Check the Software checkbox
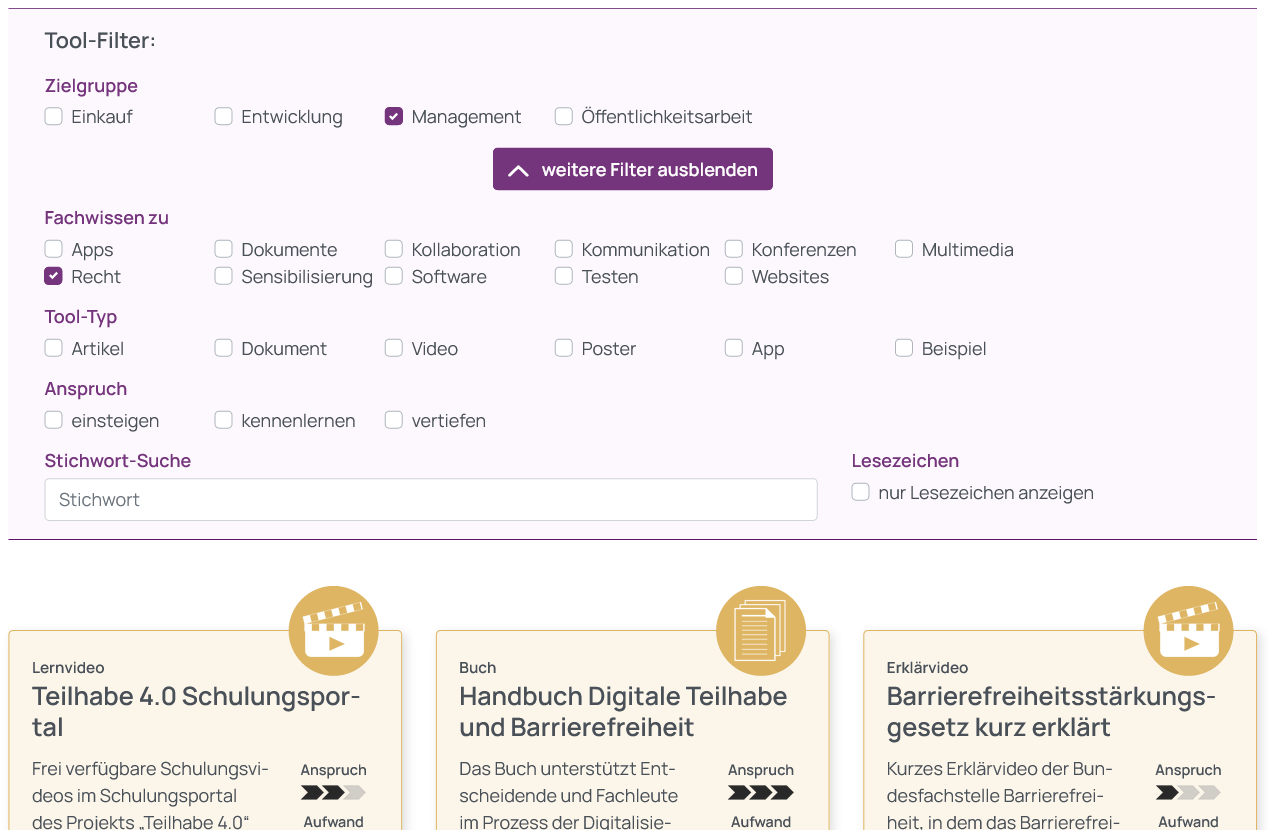1276x834 pixels. point(394,276)
